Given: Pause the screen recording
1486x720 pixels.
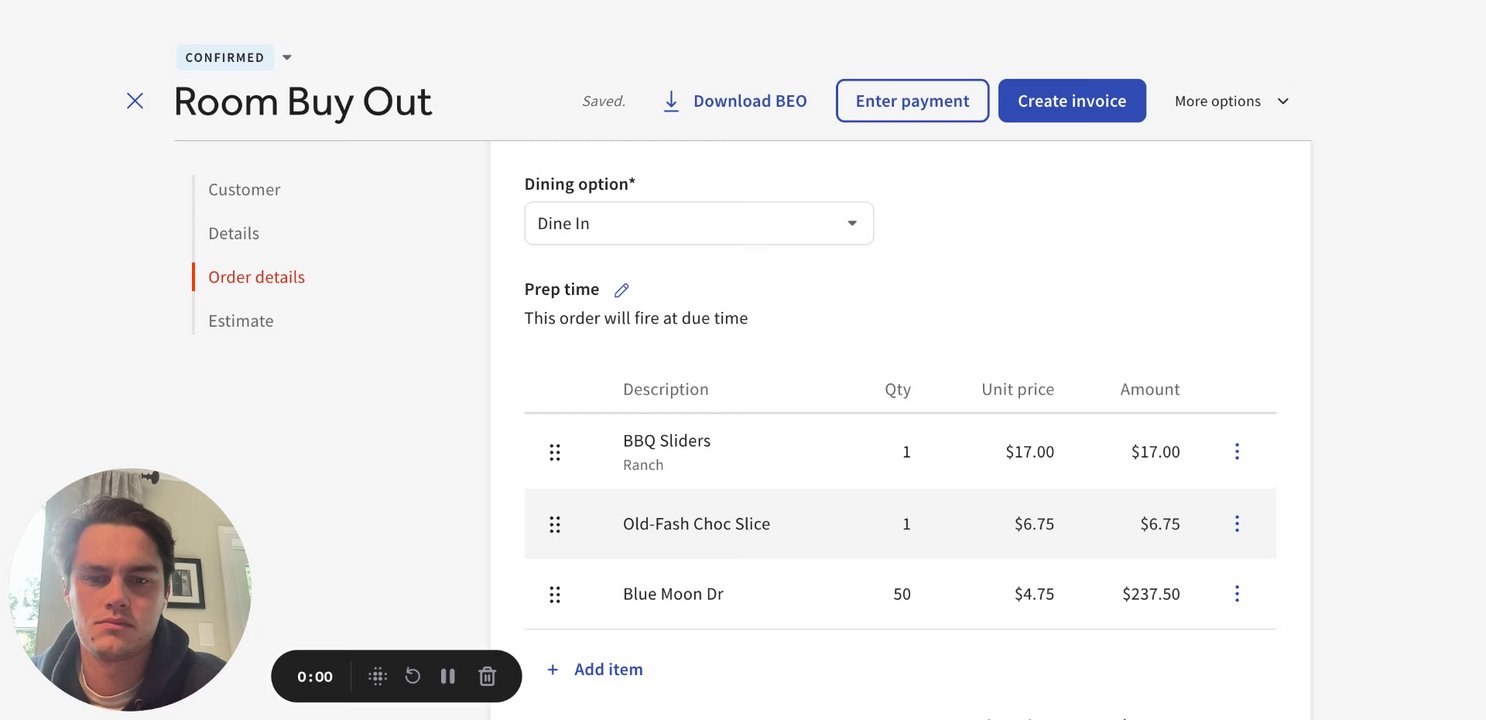Looking at the screenshot, I should tap(448, 677).
